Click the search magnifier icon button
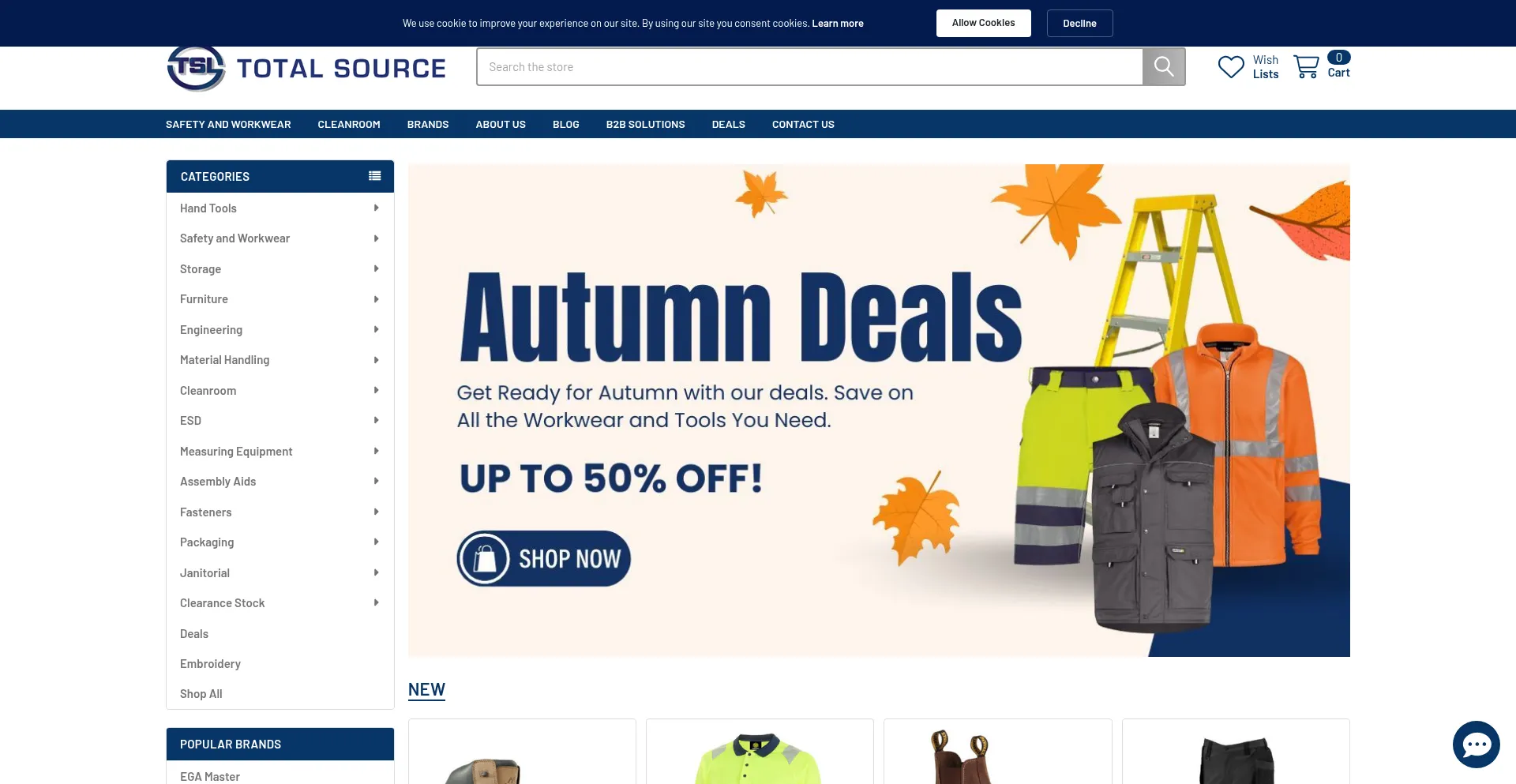Image resolution: width=1516 pixels, height=784 pixels. (1163, 66)
